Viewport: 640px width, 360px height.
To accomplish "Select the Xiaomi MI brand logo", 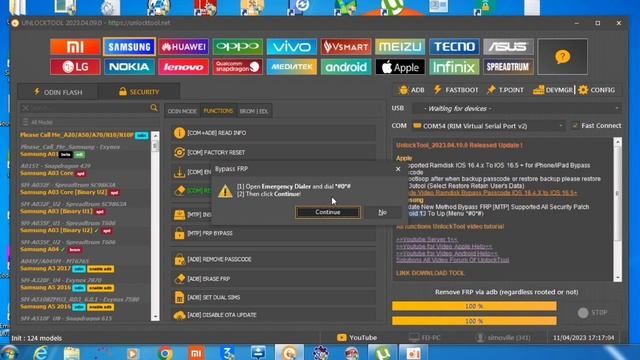I will (75, 47).
